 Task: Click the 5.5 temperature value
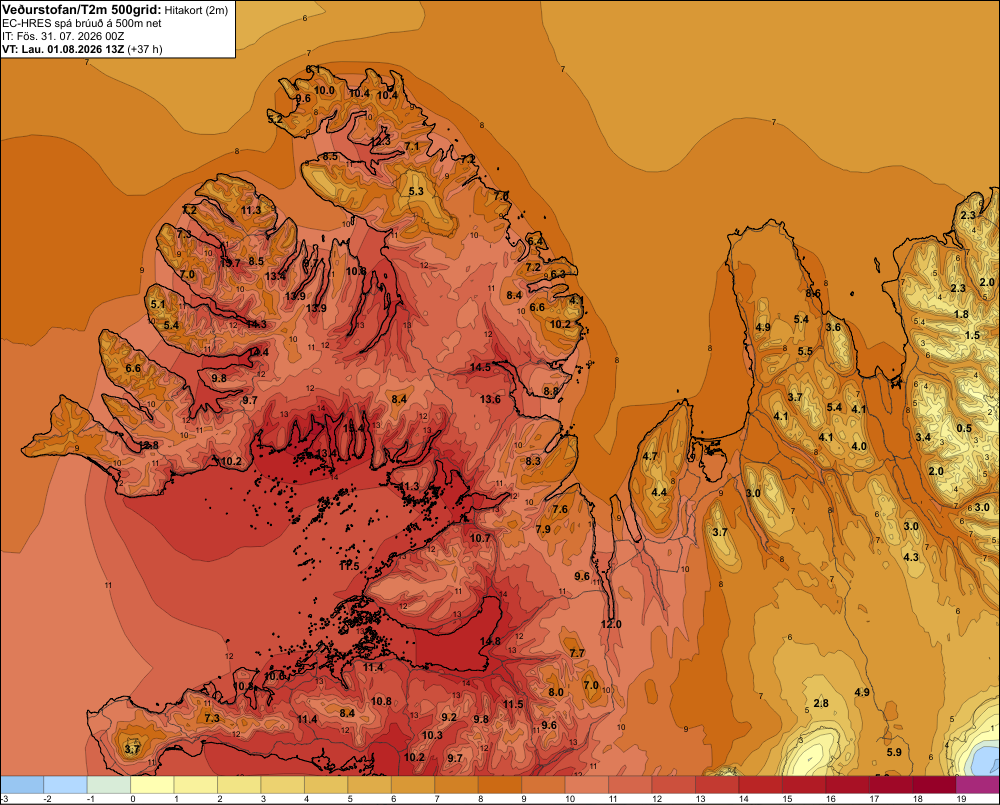pyautogui.click(x=805, y=351)
